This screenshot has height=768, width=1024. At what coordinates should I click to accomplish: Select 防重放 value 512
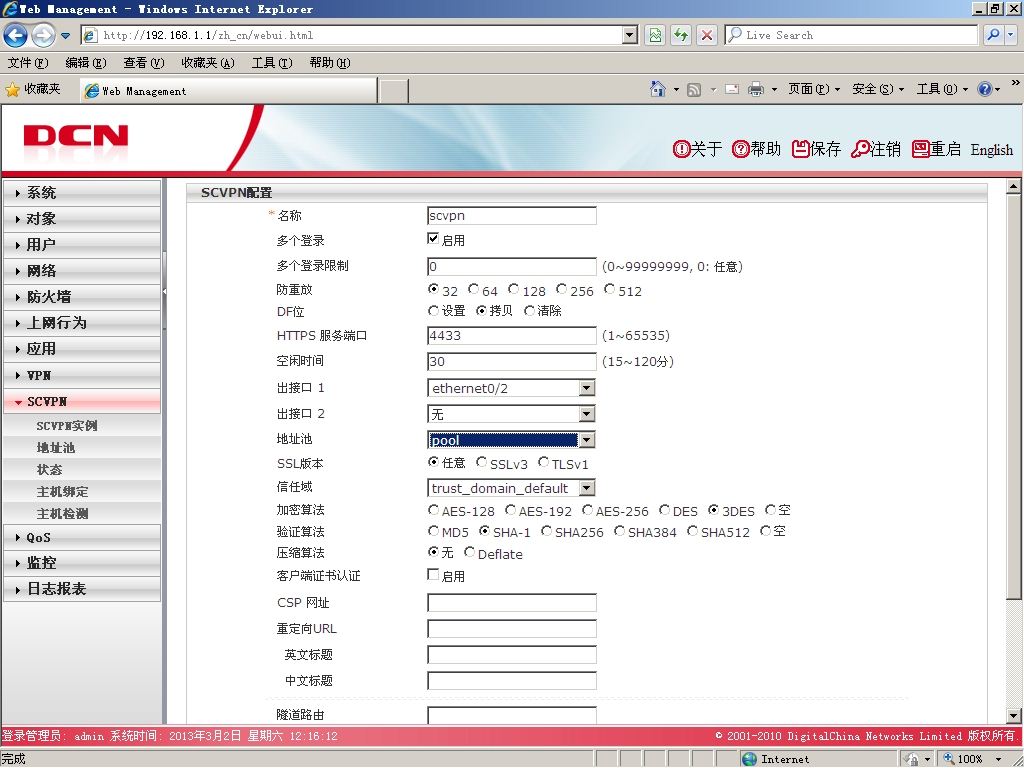pyautogui.click(x=609, y=289)
